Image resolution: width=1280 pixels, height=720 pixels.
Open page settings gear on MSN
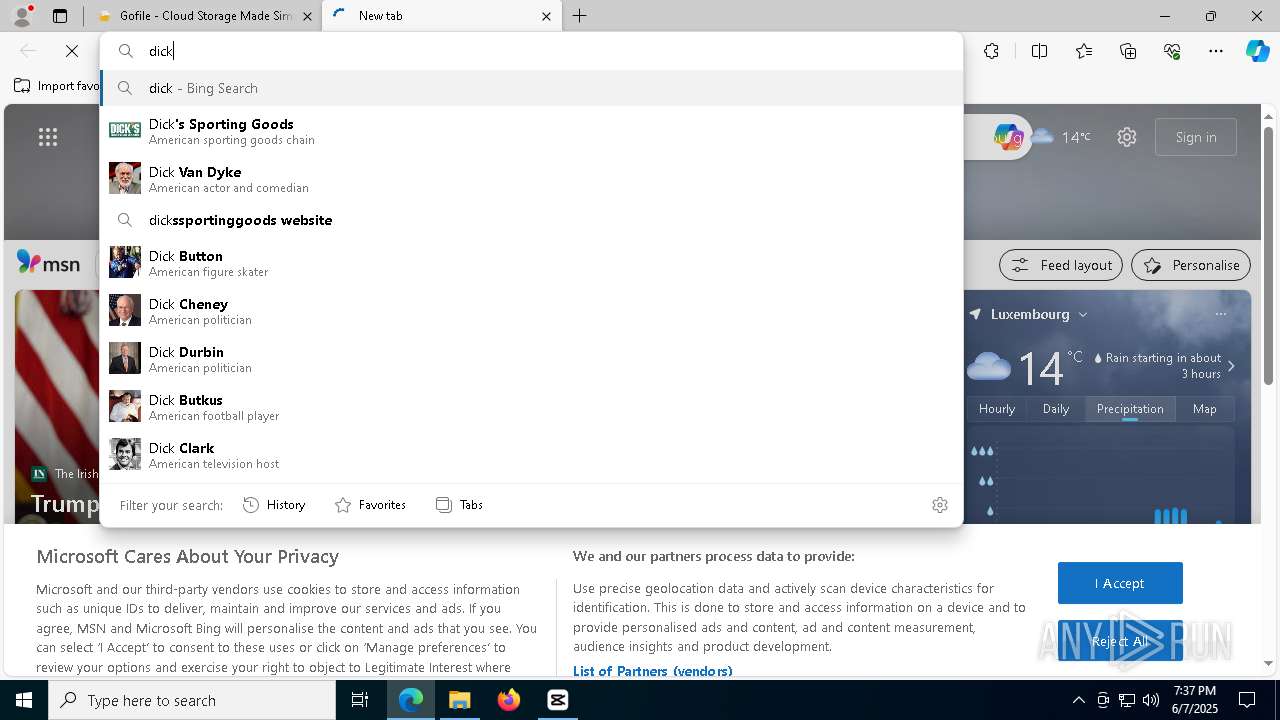pos(1127,137)
